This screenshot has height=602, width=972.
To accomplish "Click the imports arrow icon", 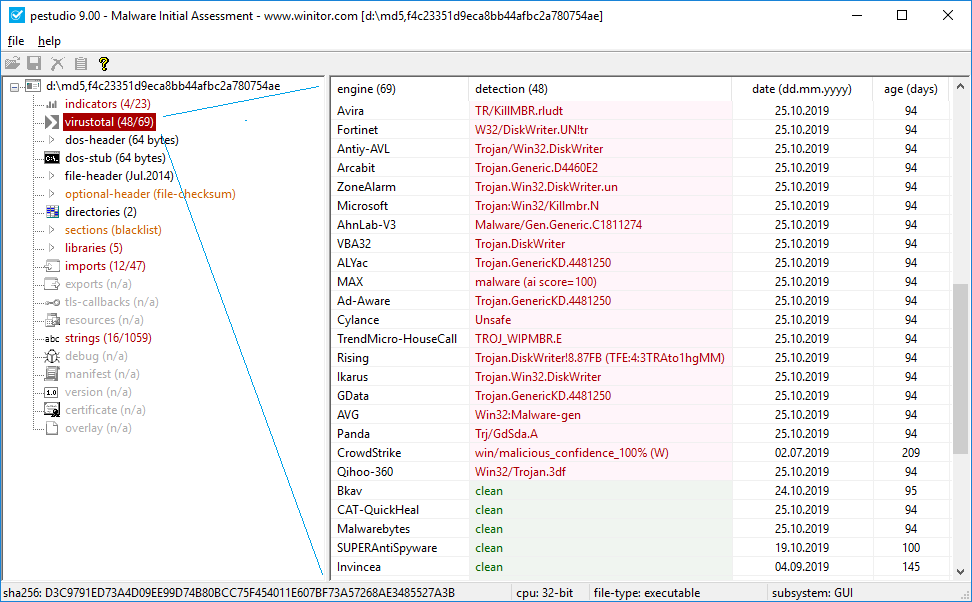I will click(52, 266).
